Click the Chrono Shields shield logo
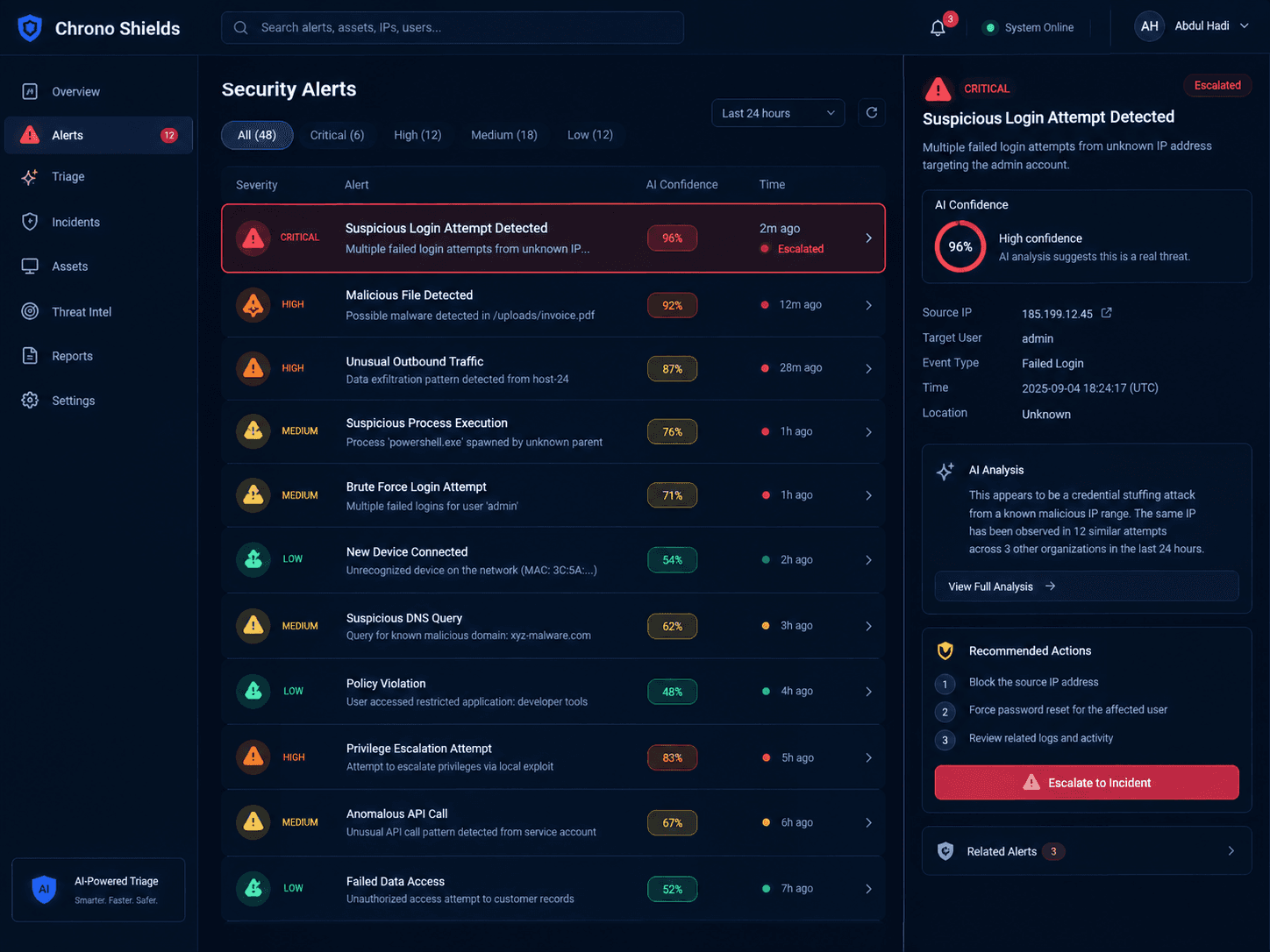Image resolution: width=1270 pixels, height=952 pixels. tap(30, 28)
